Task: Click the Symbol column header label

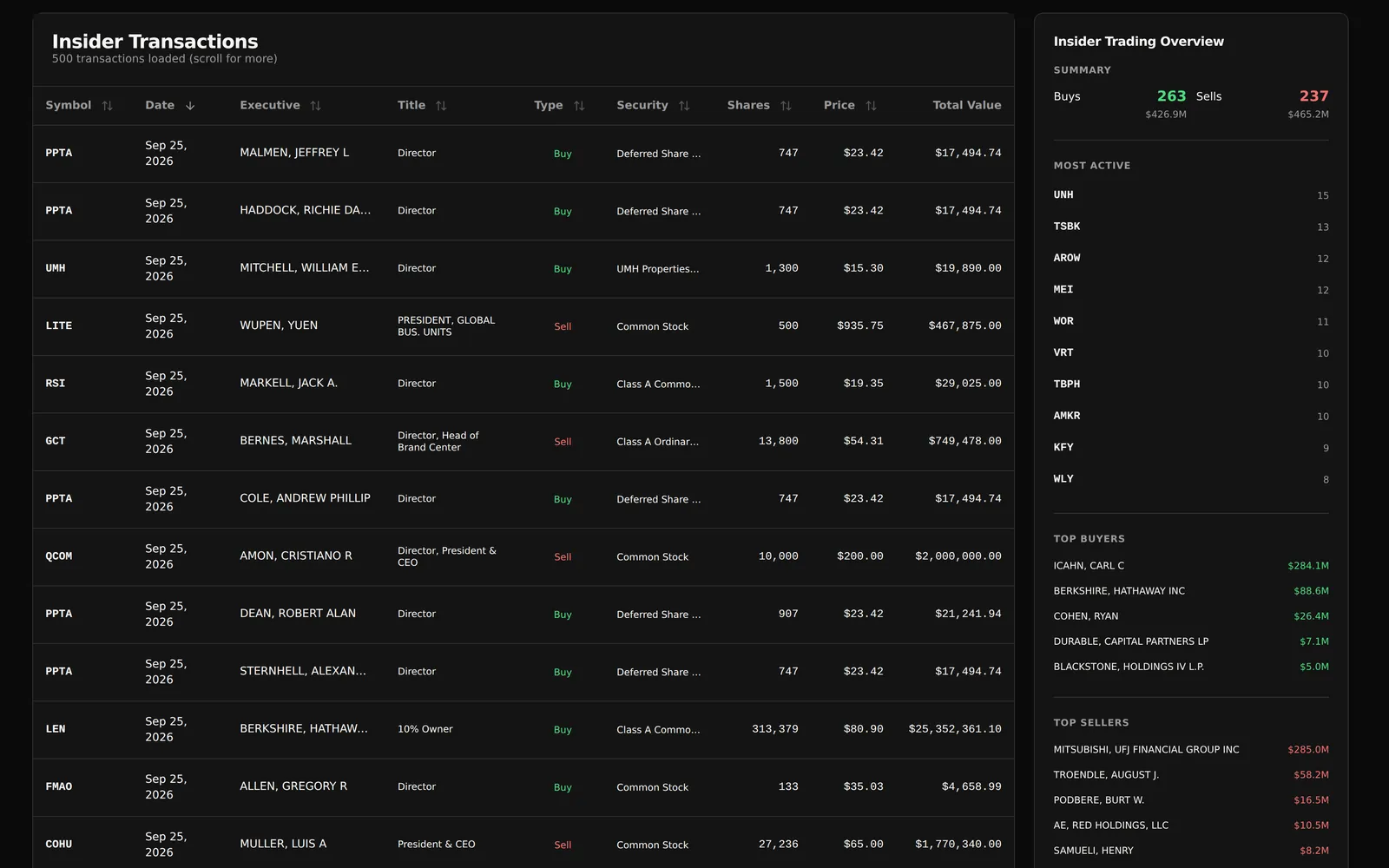Action: pyautogui.click(x=68, y=105)
